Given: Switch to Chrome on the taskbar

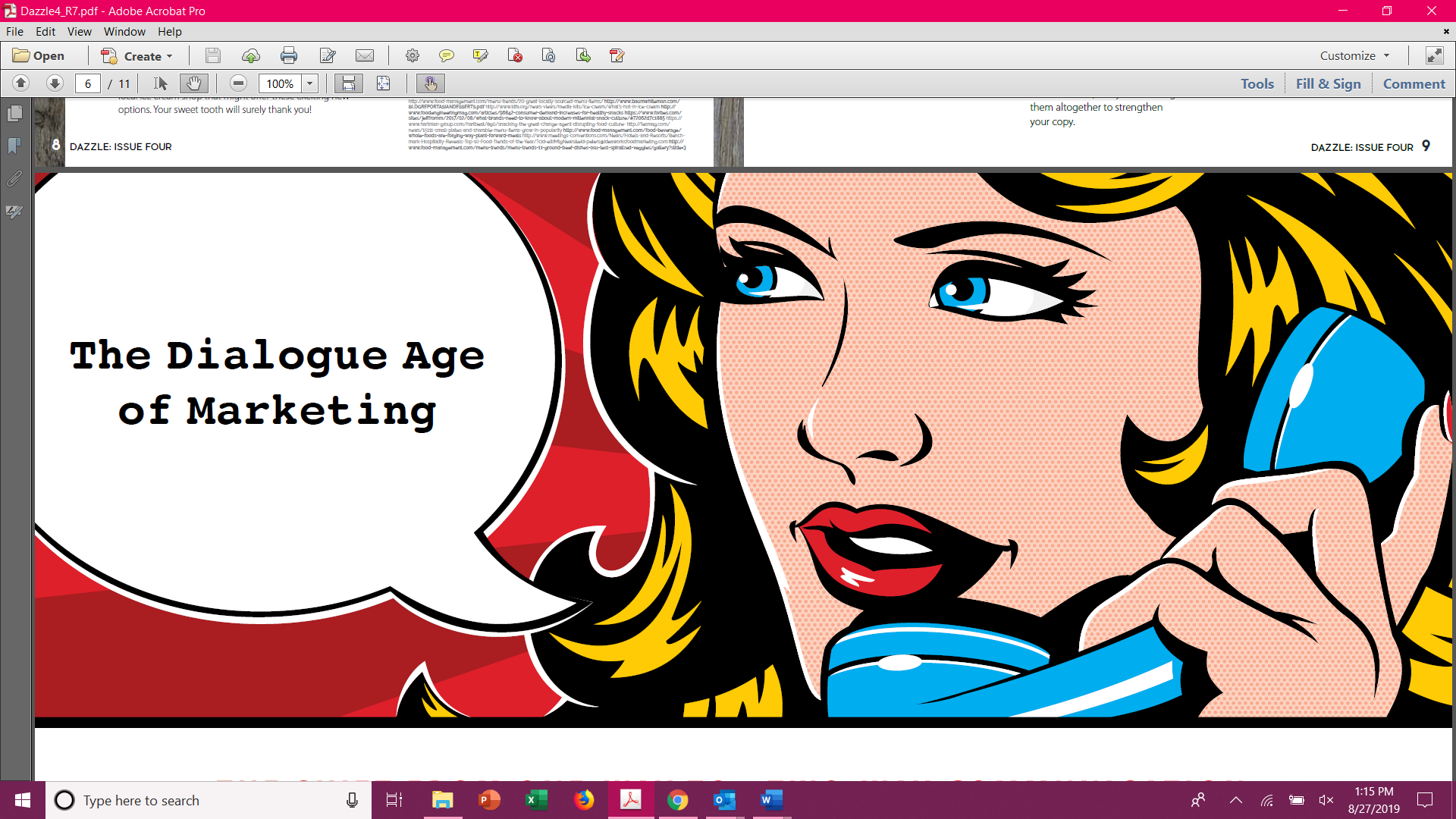Looking at the screenshot, I should (x=677, y=800).
